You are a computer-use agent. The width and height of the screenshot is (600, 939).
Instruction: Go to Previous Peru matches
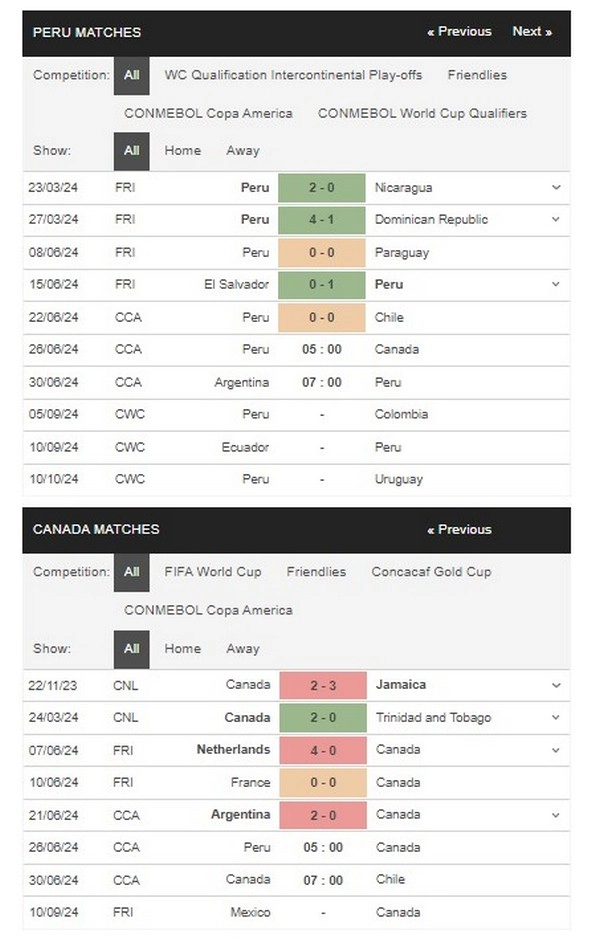[459, 31]
